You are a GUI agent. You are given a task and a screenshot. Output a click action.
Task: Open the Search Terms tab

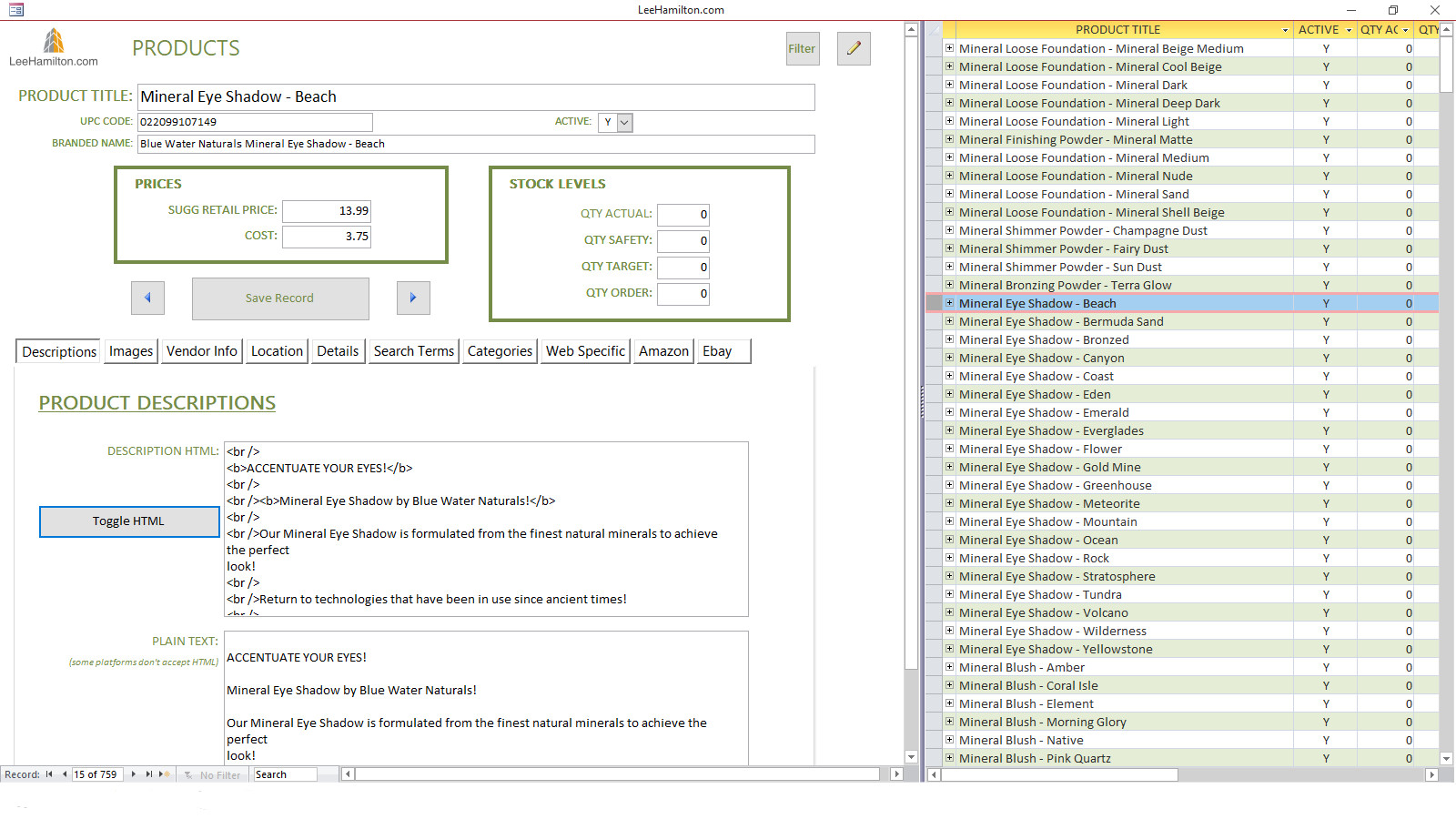click(414, 351)
